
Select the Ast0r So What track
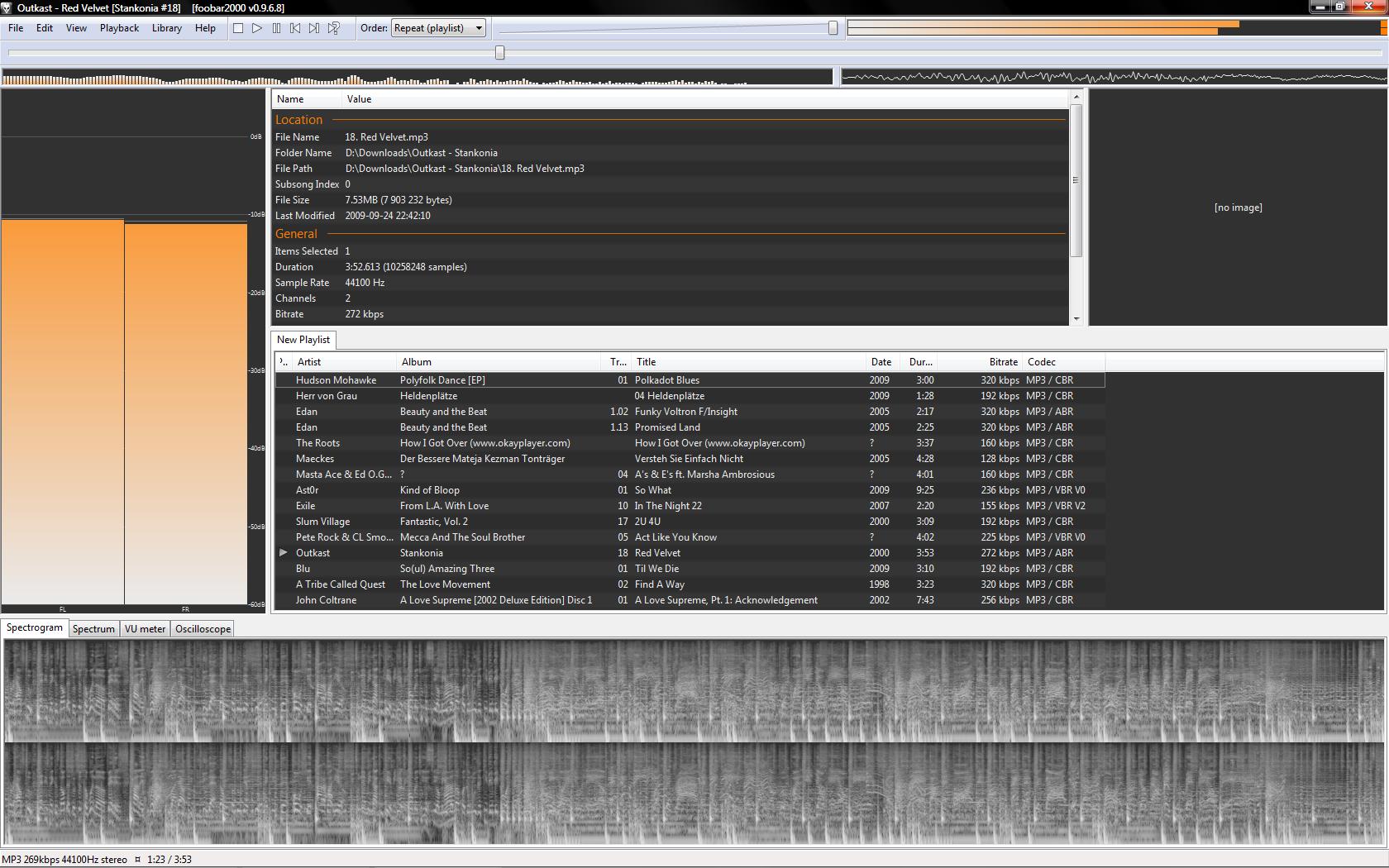click(690, 490)
